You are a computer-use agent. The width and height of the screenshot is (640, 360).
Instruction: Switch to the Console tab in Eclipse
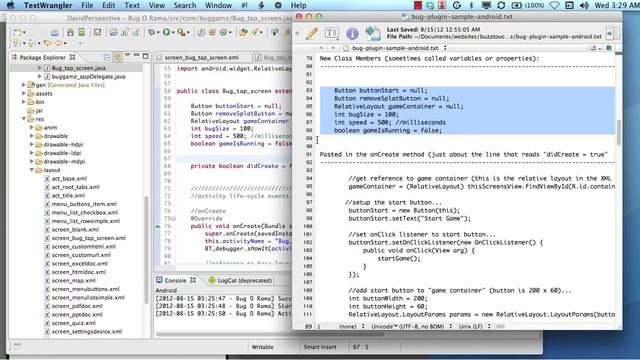point(176,280)
